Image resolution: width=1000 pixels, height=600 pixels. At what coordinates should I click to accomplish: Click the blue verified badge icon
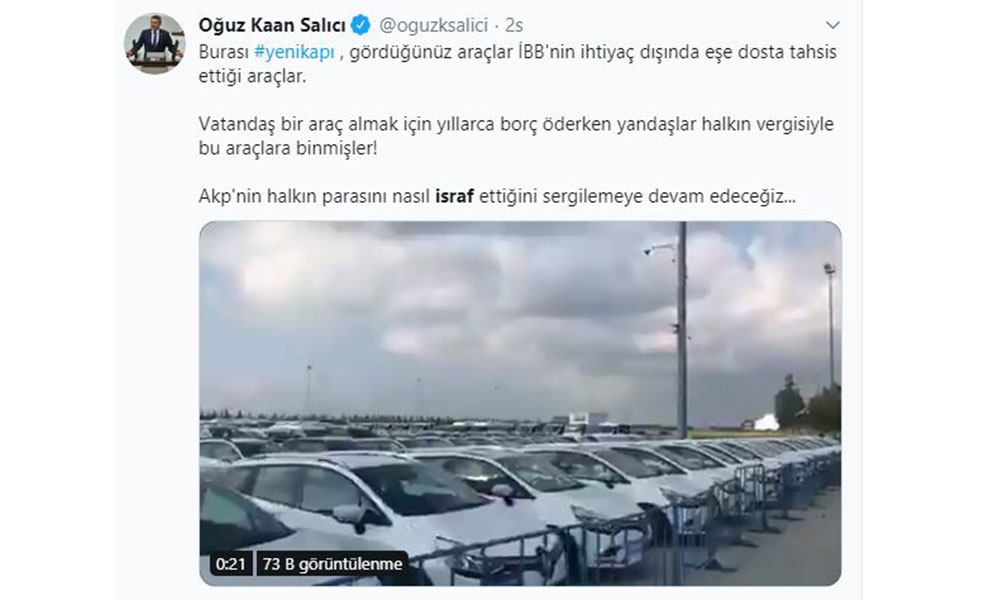point(361,26)
